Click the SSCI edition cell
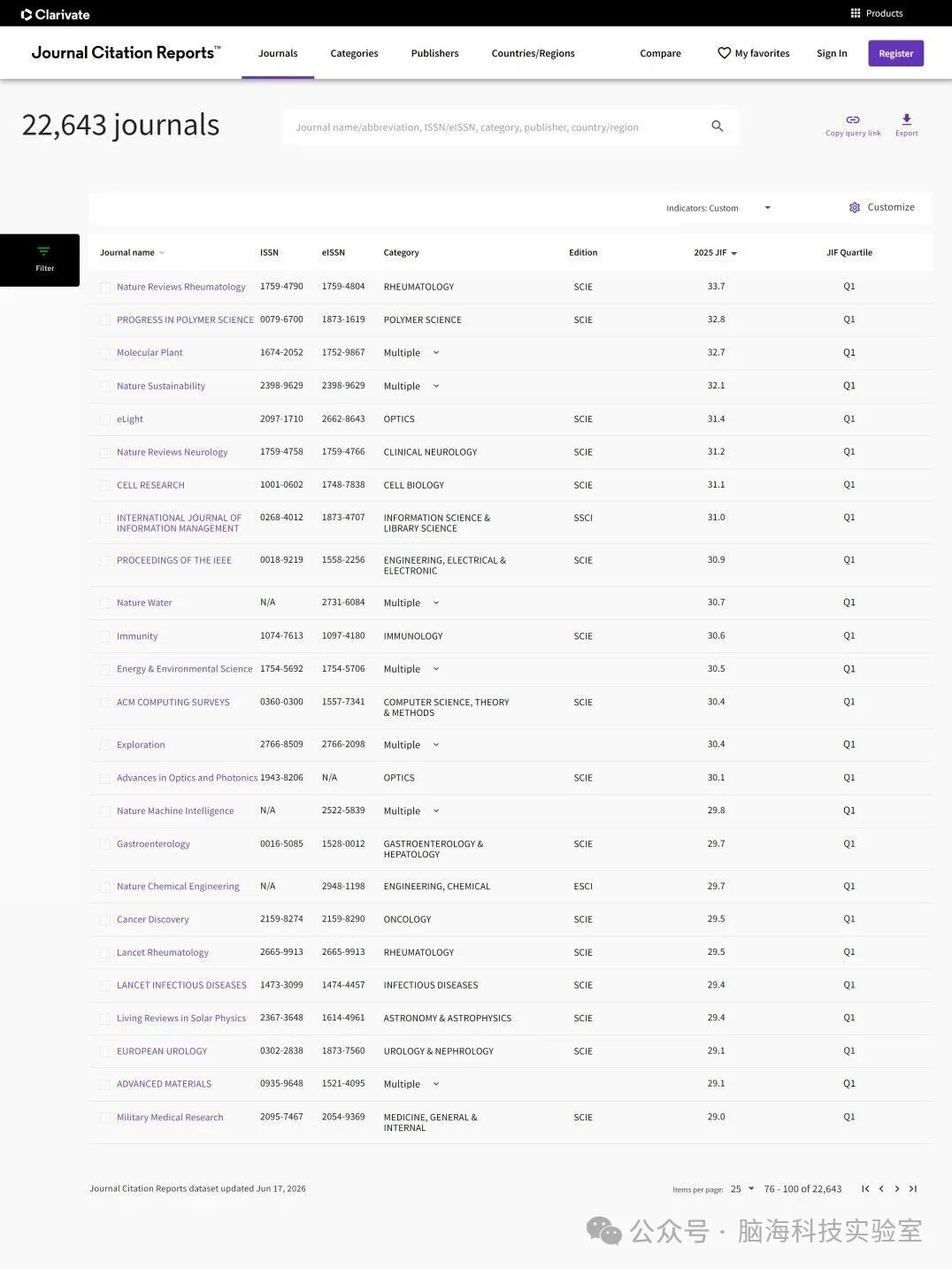The height and width of the screenshot is (1269, 952). [583, 518]
